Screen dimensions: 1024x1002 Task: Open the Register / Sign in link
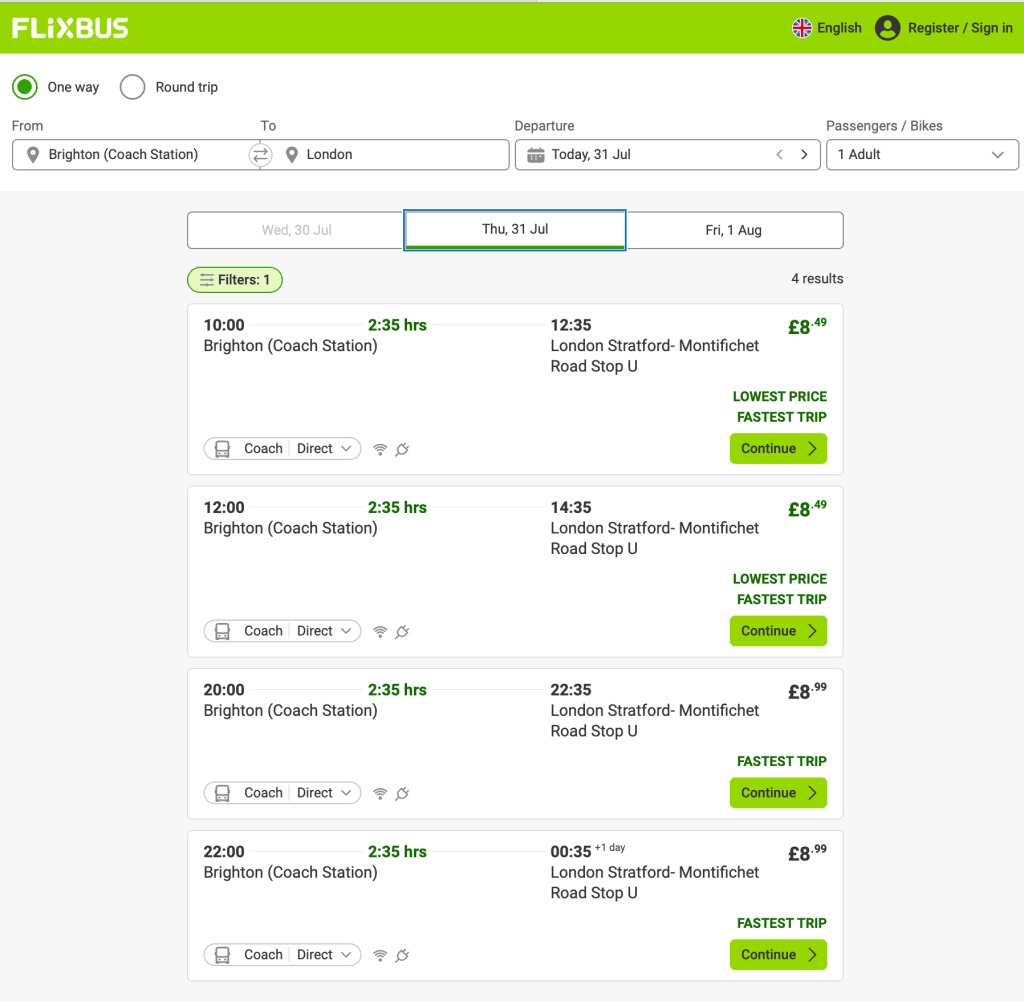pyautogui.click(x=959, y=28)
